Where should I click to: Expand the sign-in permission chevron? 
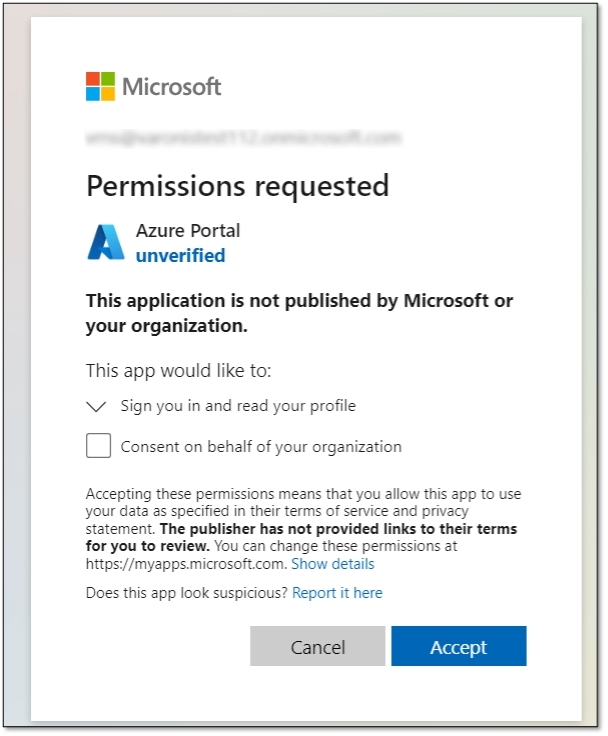click(x=97, y=407)
